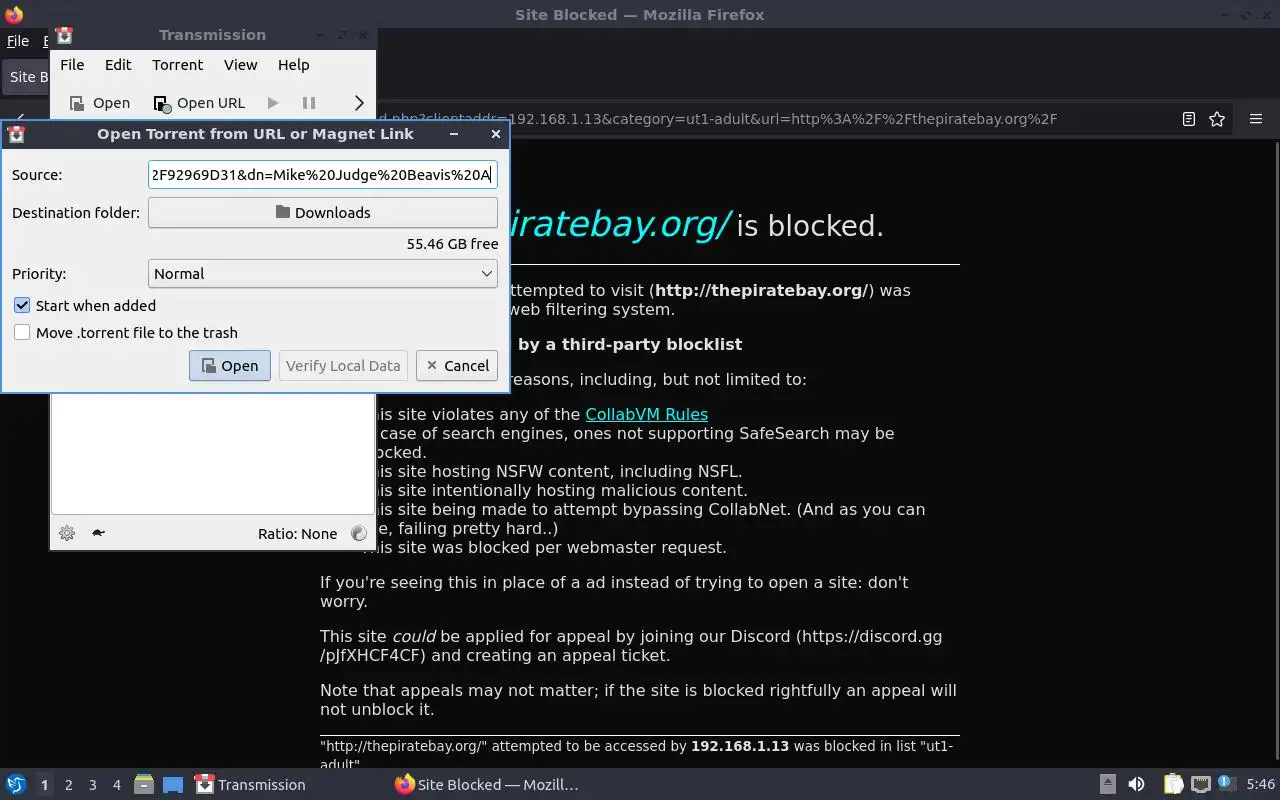This screenshot has width=1280, height=800.
Task: Open Transmission options gear icon
Action: pos(67,533)
